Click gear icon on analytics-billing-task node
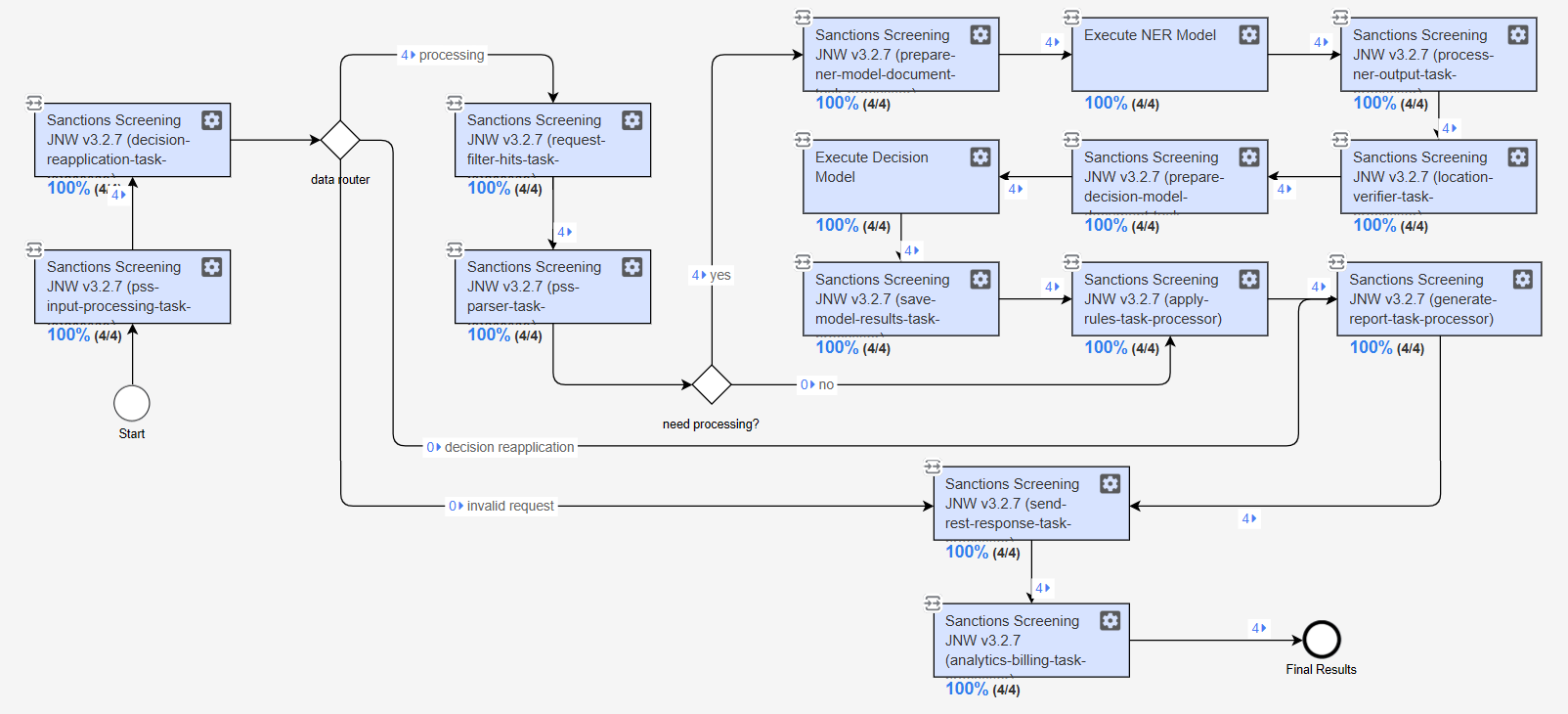This screenshot has height=714, width=1568. [1111, 621]
